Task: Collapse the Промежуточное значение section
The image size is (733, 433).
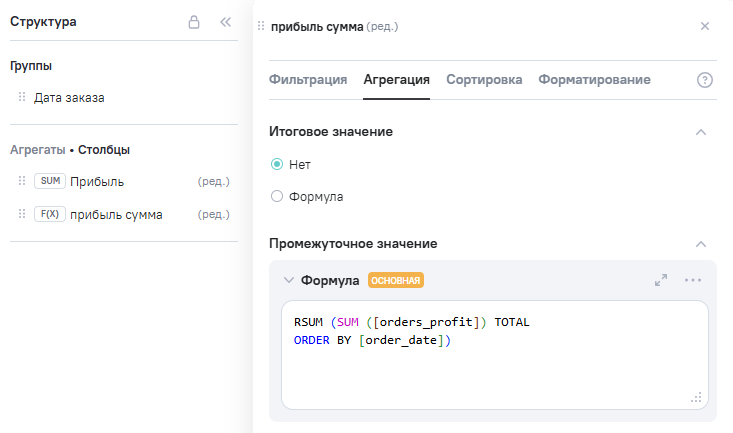Action: tap(701, 244)
